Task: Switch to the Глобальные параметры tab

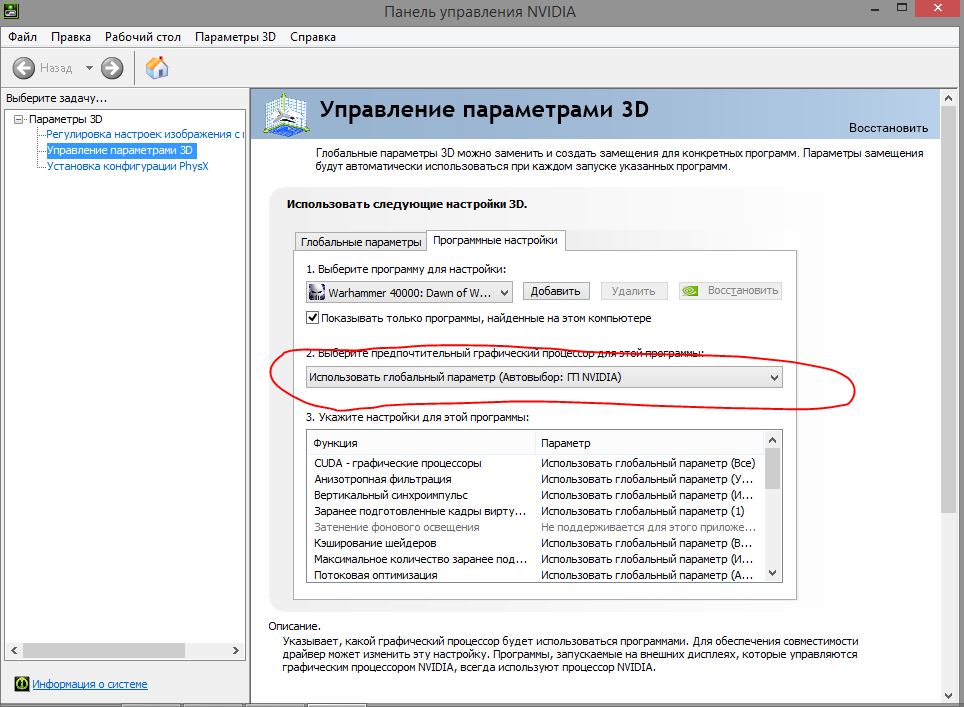Action: click(361, 242)
